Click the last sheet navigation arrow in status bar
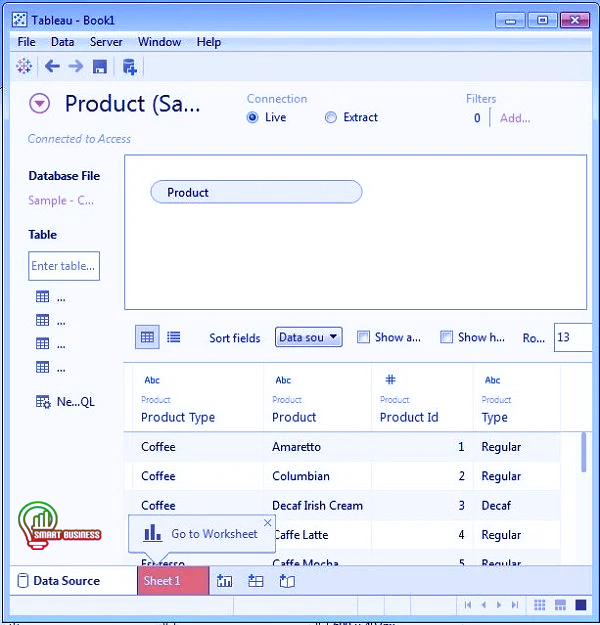The width and height of the screenshot is (600, 625). (x=515, y=605)
